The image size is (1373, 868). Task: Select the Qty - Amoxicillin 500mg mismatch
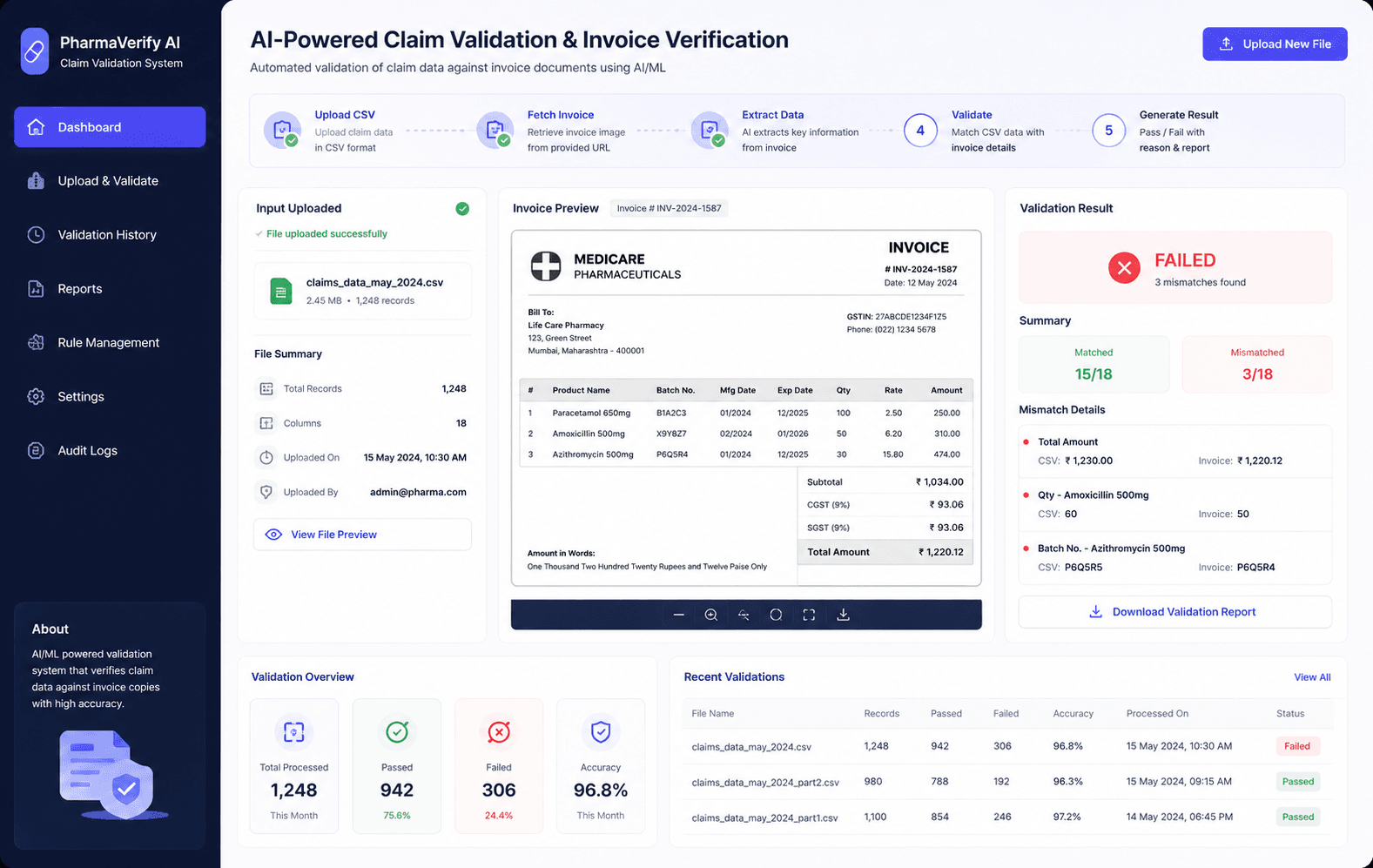pos(1175,505)
